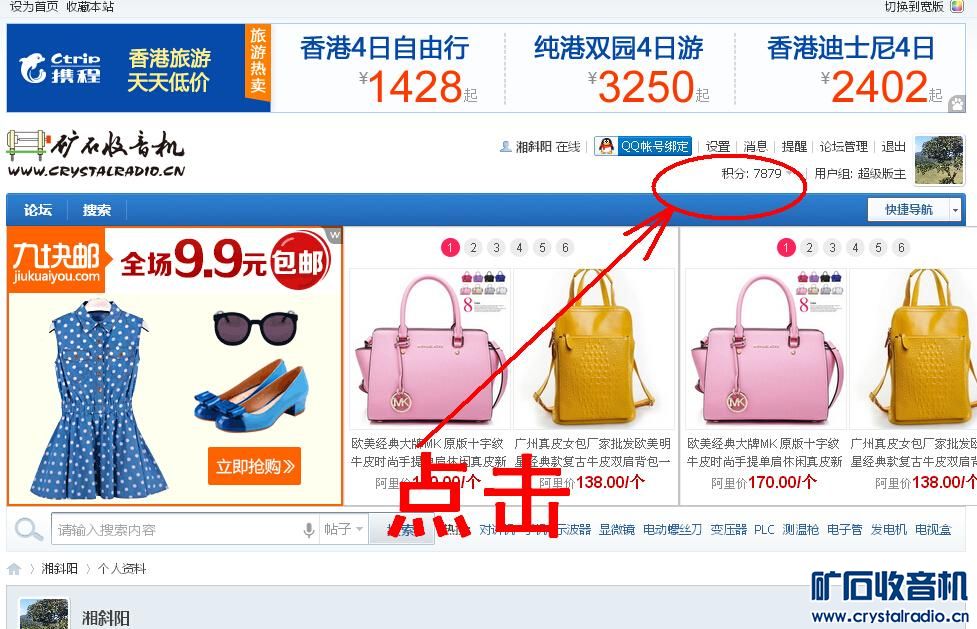977x629 pixels.
Task: Click the paw icon on travel banner
Action: pos(957,103)
